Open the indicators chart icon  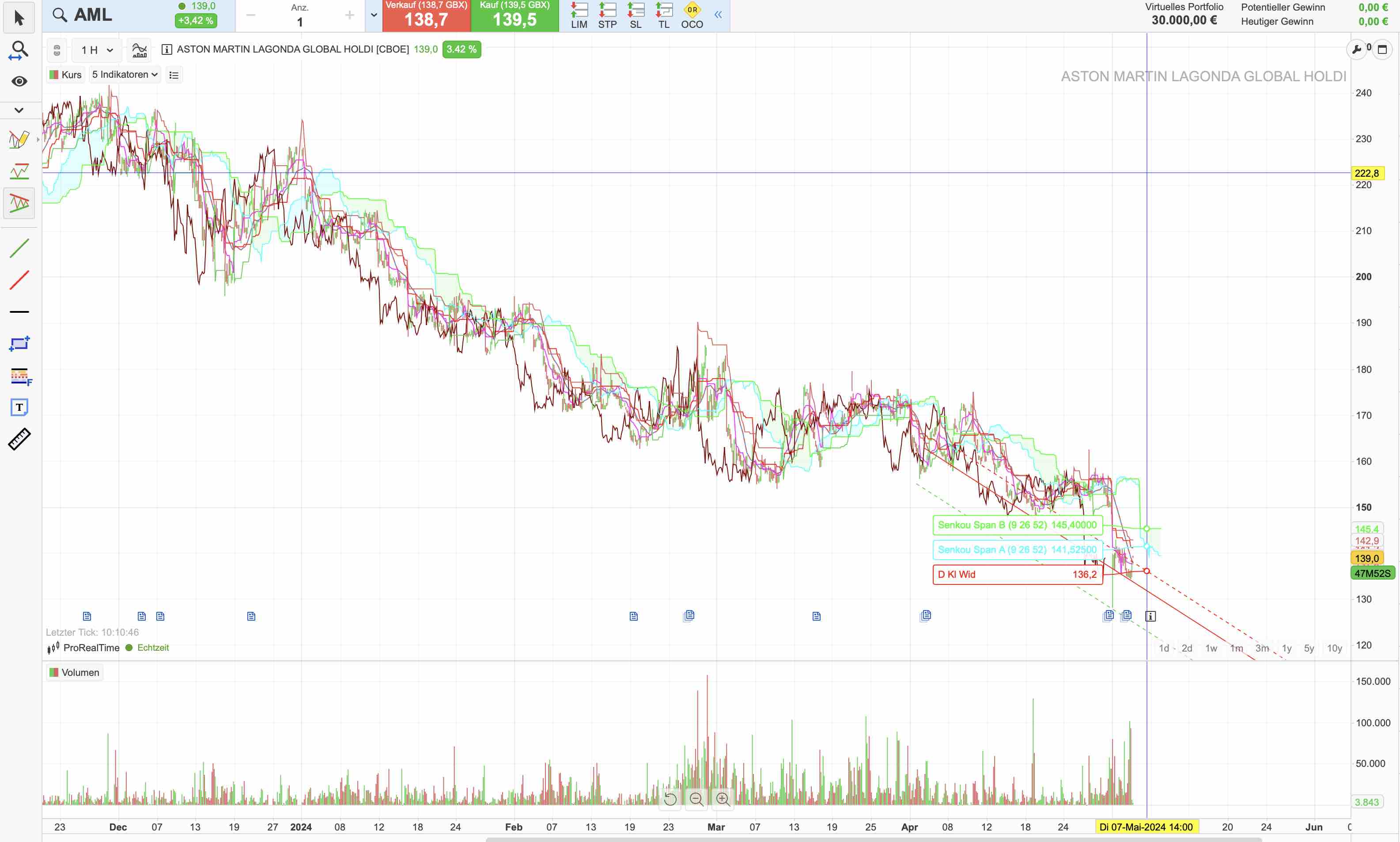pos(140,50)
